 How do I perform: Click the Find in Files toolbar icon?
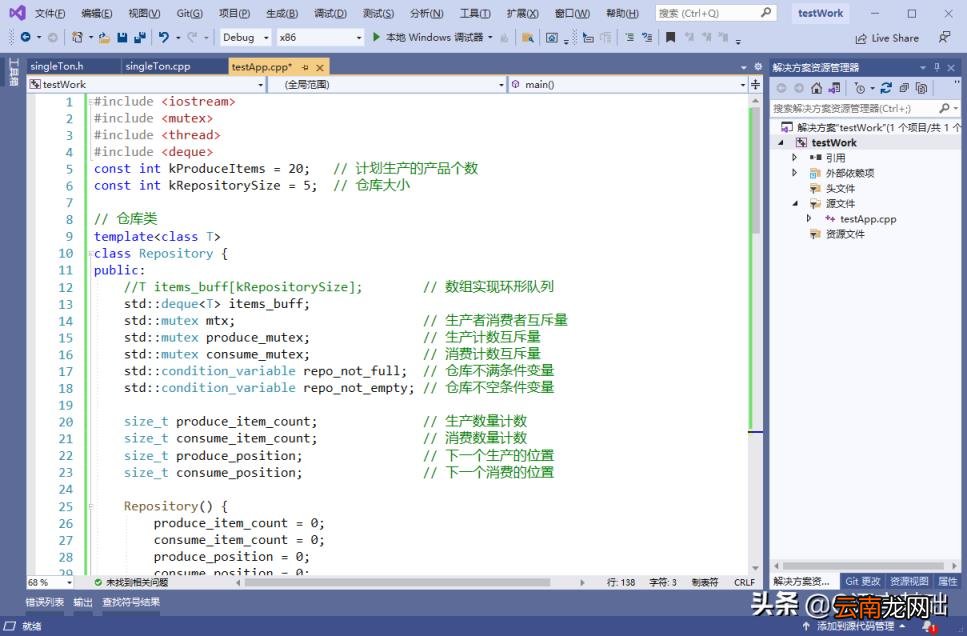point(528,38)
